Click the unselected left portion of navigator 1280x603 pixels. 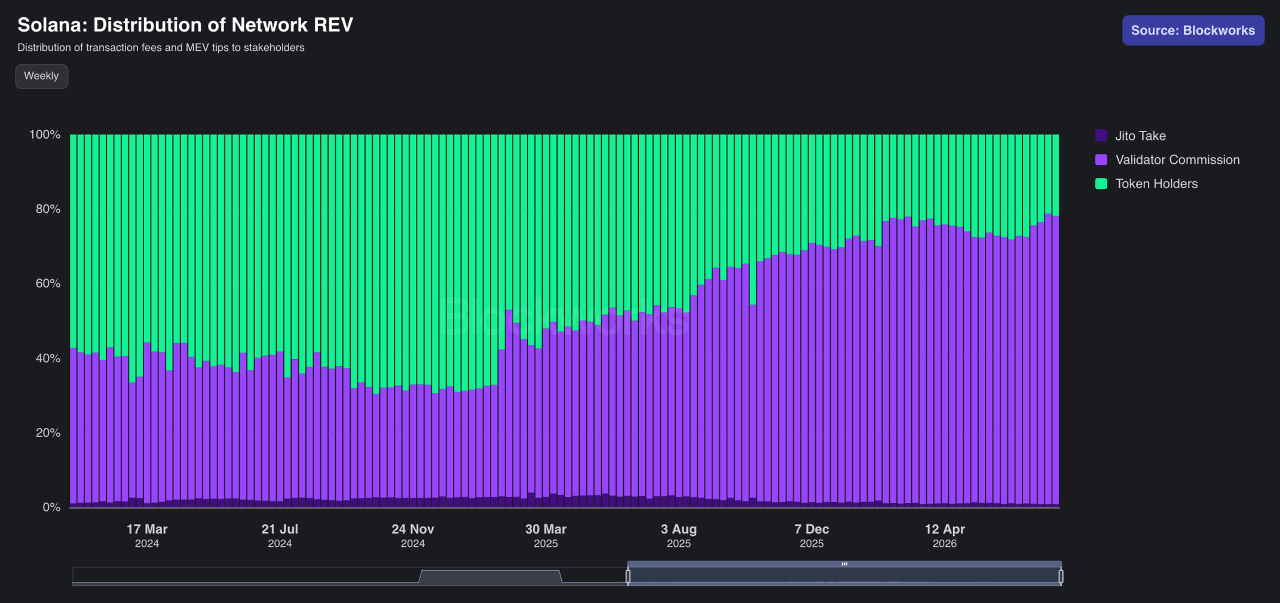pos(349,577)
